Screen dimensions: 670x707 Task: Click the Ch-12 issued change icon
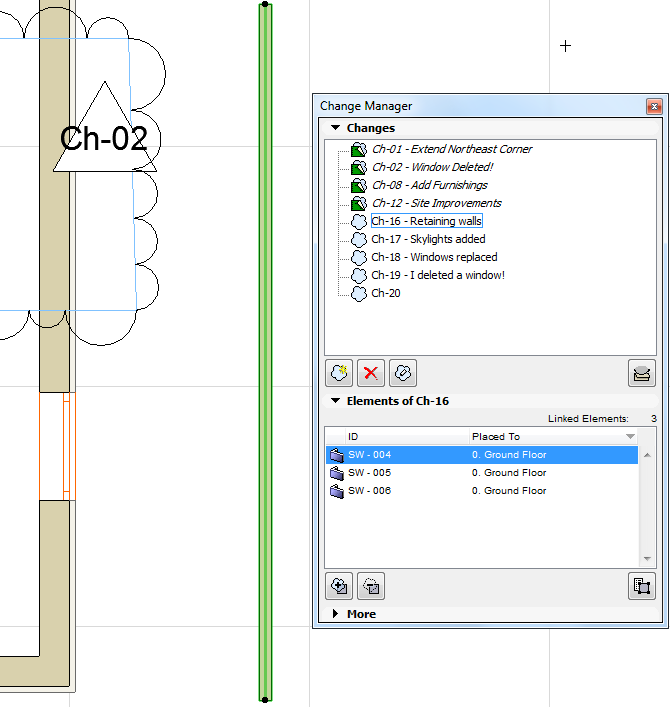359,203
